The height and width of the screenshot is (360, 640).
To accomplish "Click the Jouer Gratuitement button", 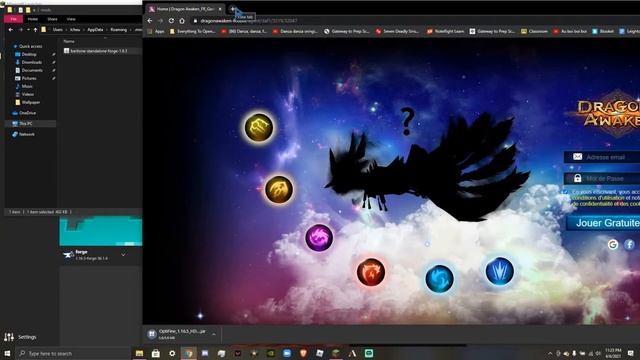I will point(603,223).
